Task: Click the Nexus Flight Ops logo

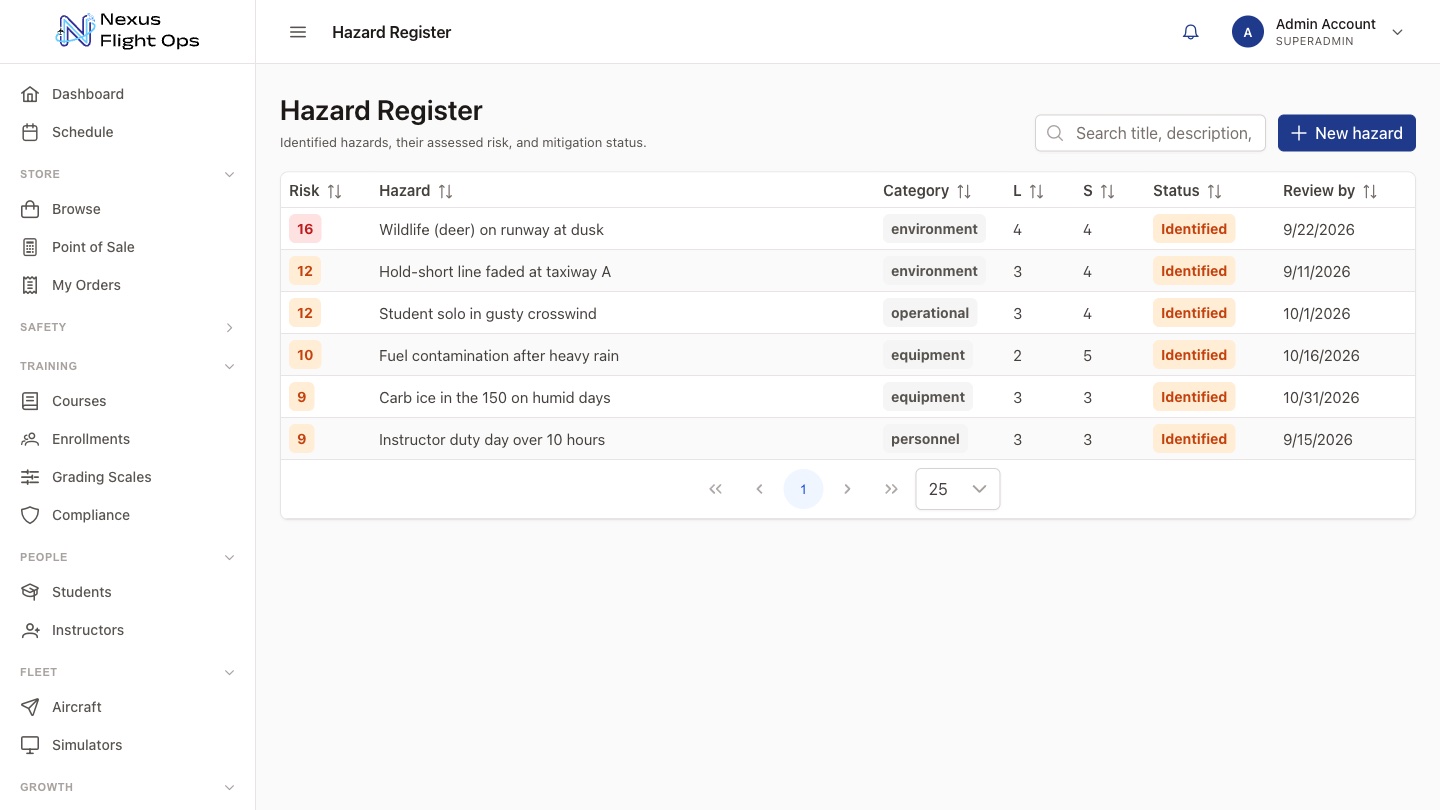Action: click(x=128, y=32)
